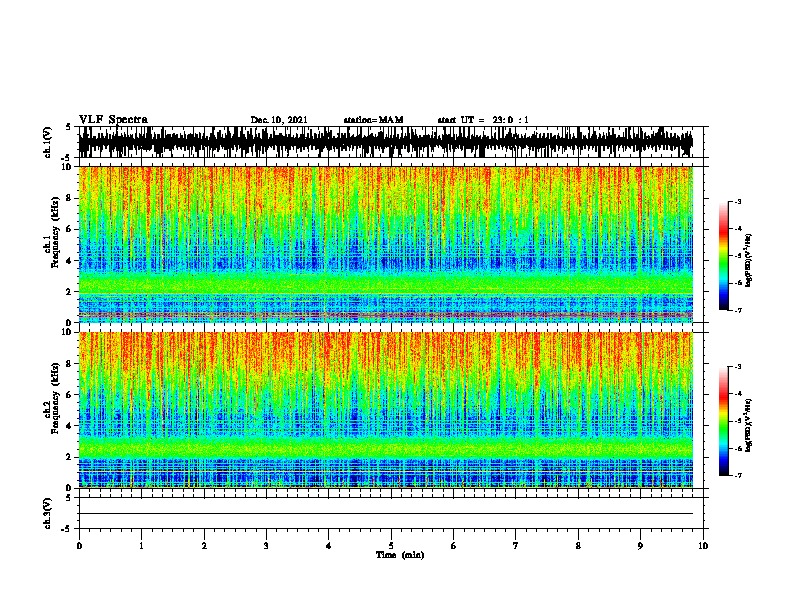Click the green 2 kHz band in ch.1 spectrogram
Viewport: 792px width, 612px height.
coord(386,283)
